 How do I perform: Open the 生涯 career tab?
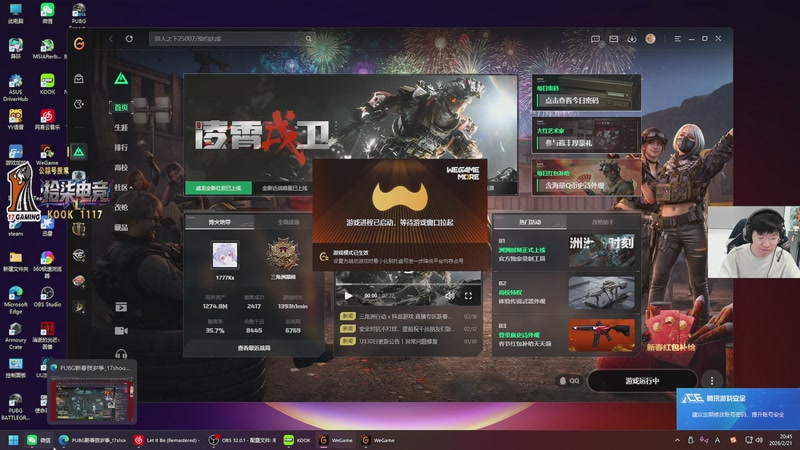[121, 127]
